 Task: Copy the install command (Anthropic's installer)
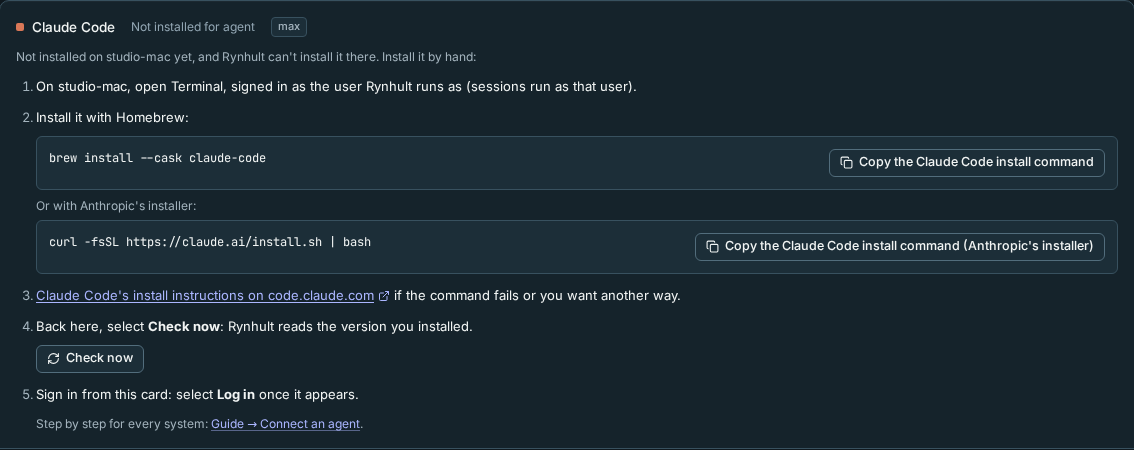point(900,246)
